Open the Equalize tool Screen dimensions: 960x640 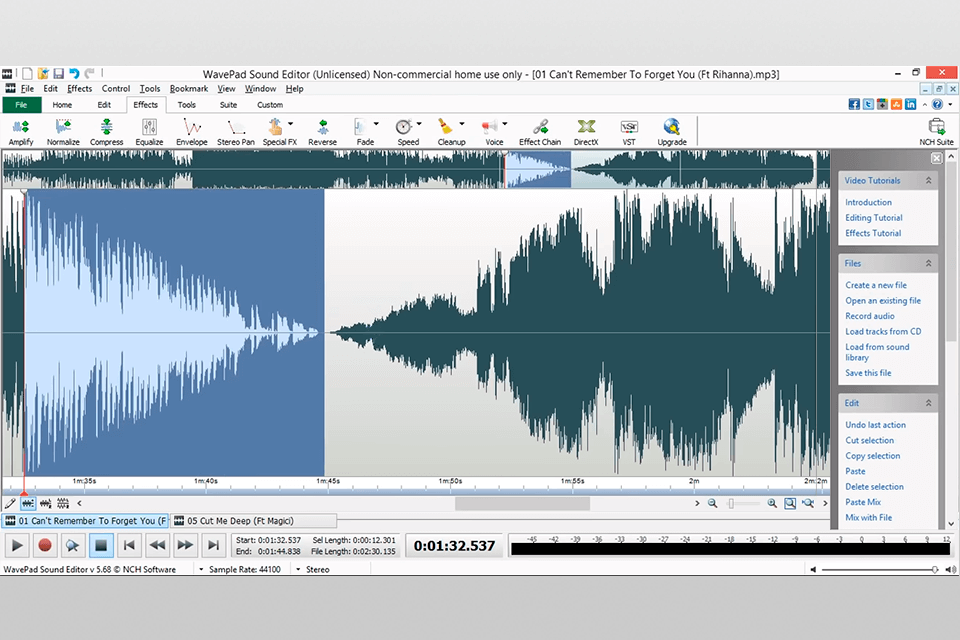(149, 132)
